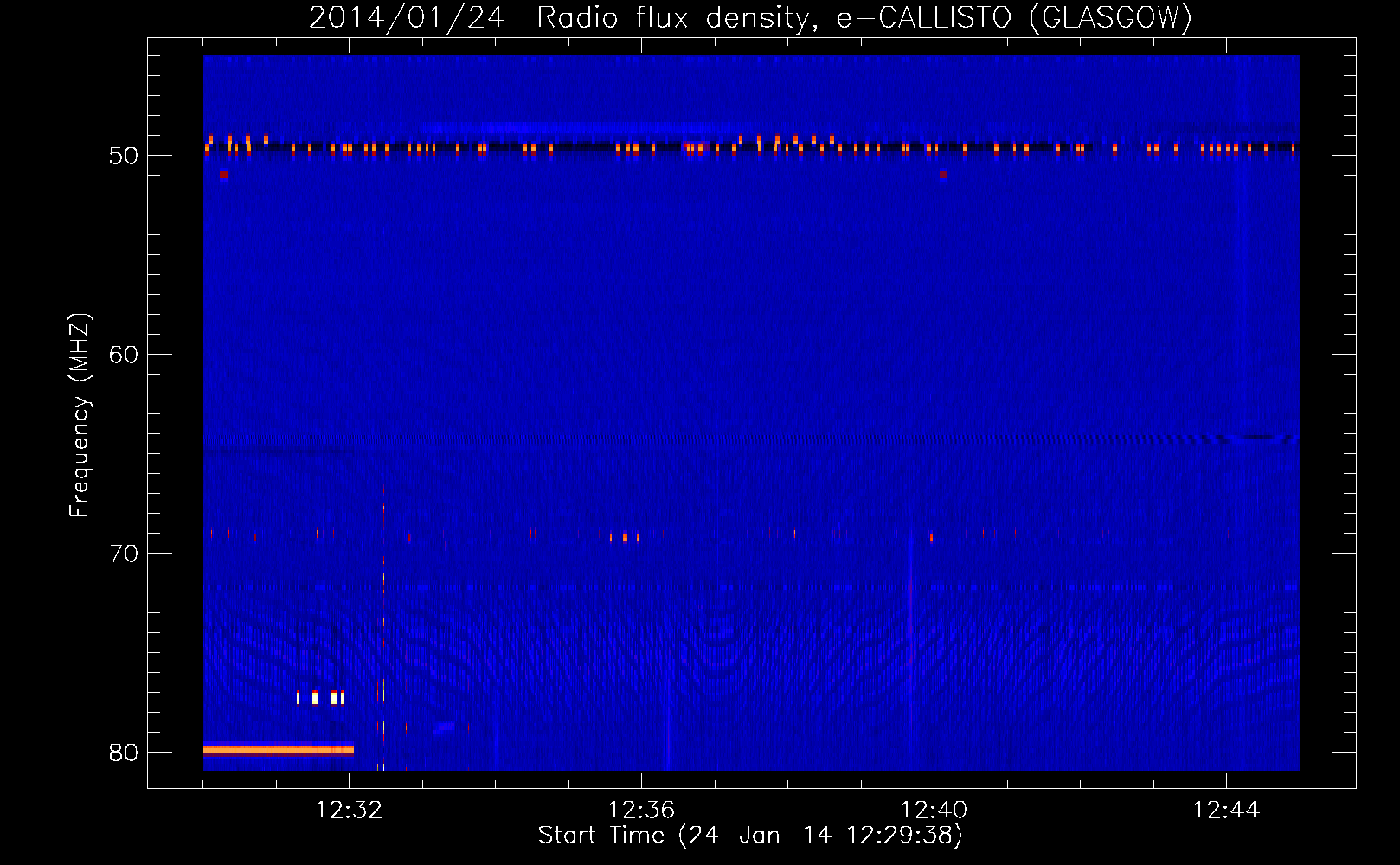Click the 70 frequency tick label
The width and height of the screenshot is (1400, 865).
124,554
